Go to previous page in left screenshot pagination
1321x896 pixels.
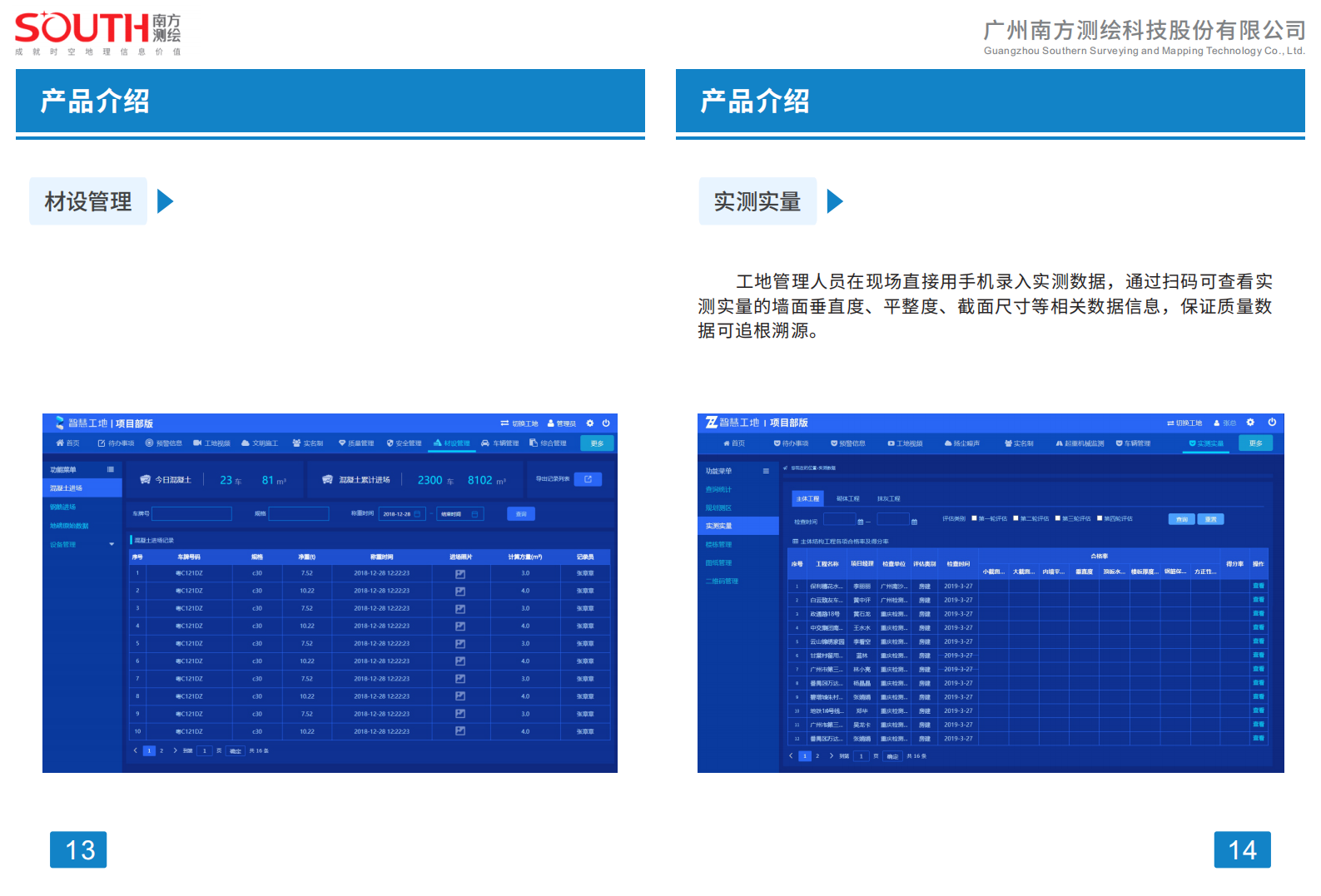click(x=136, y=750)
